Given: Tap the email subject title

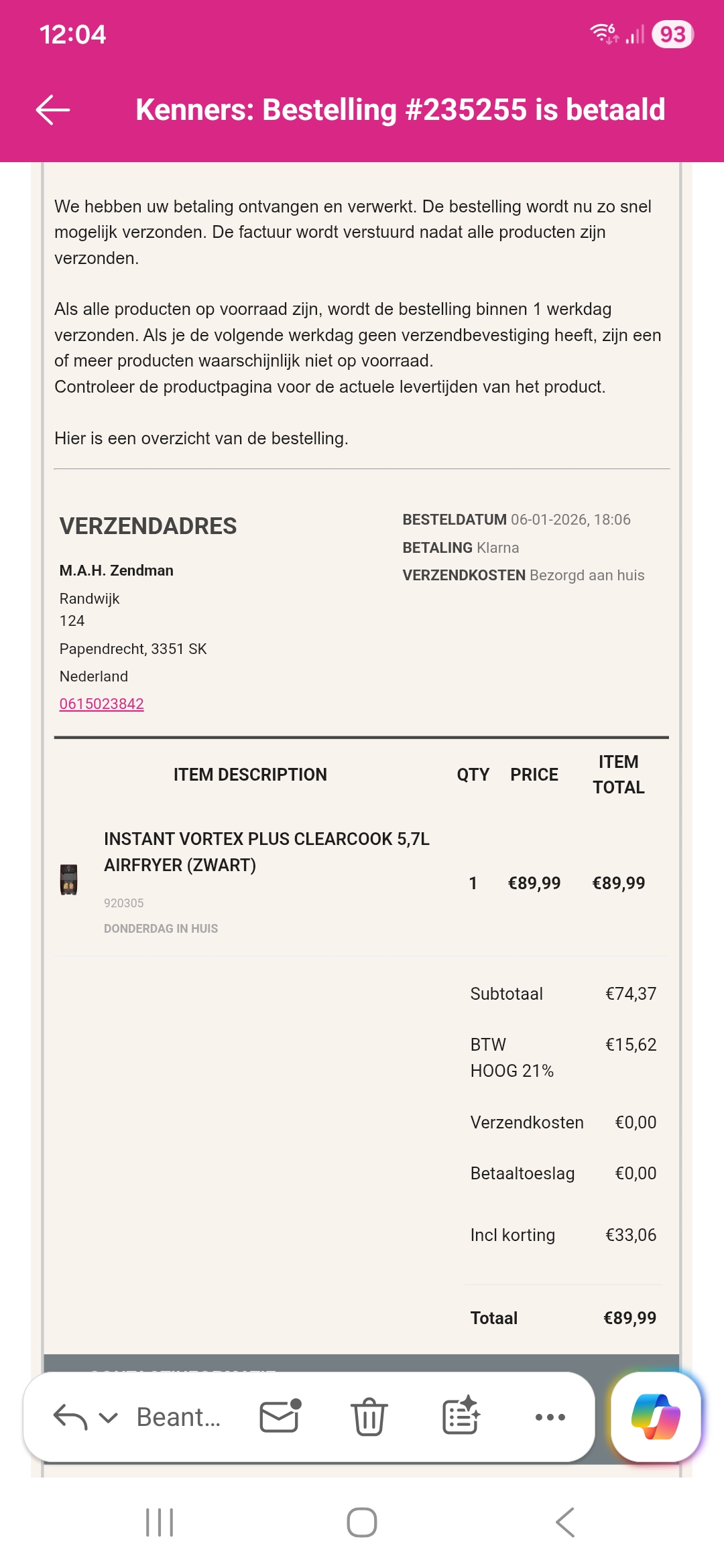Looking at the screenshot, I should pyautogui.click(x=400, y=110).
